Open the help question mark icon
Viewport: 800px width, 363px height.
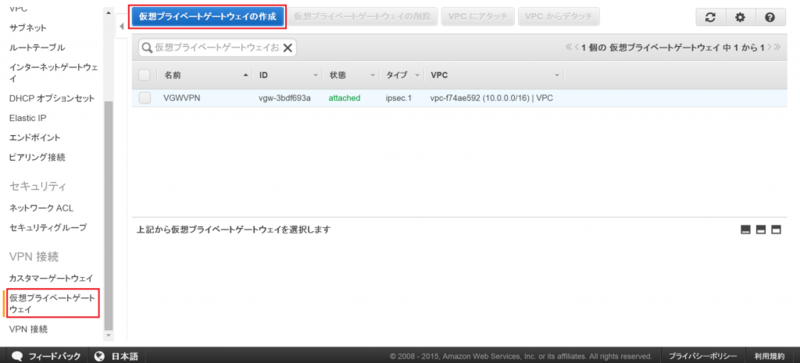770,17
